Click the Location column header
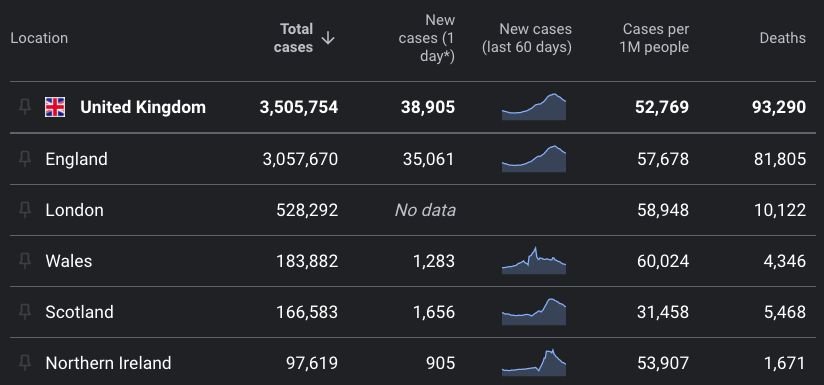 click(39, 38)
